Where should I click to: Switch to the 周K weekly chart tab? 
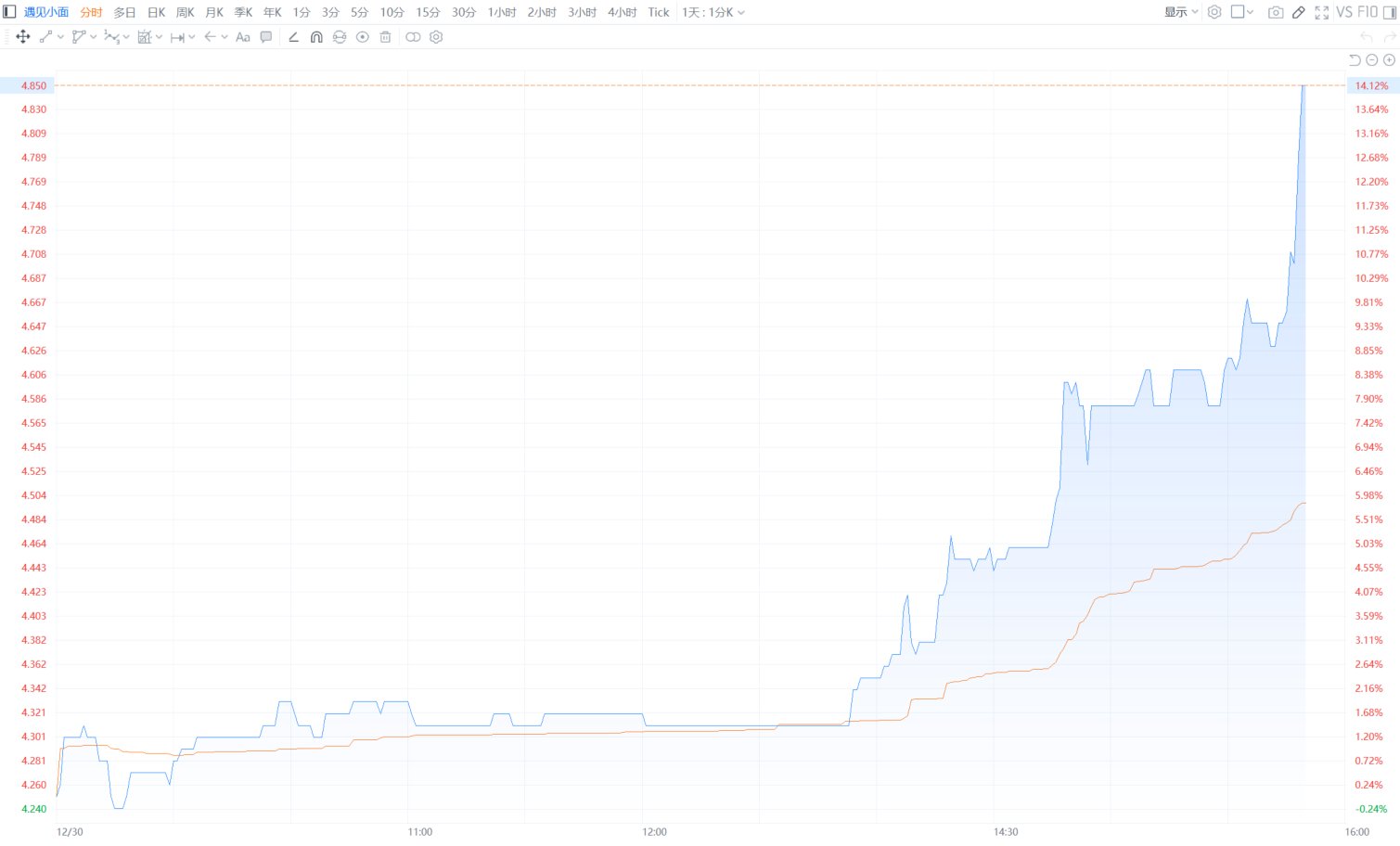coord(186,12)
